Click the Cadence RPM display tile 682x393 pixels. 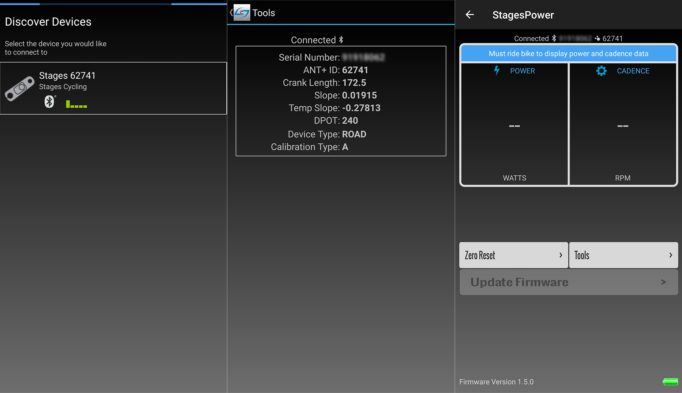623,124
